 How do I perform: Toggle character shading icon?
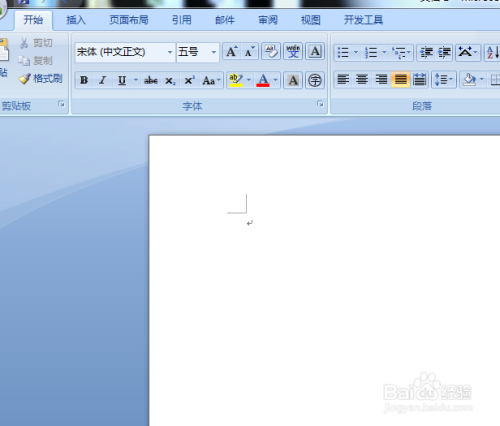[293, 80]
